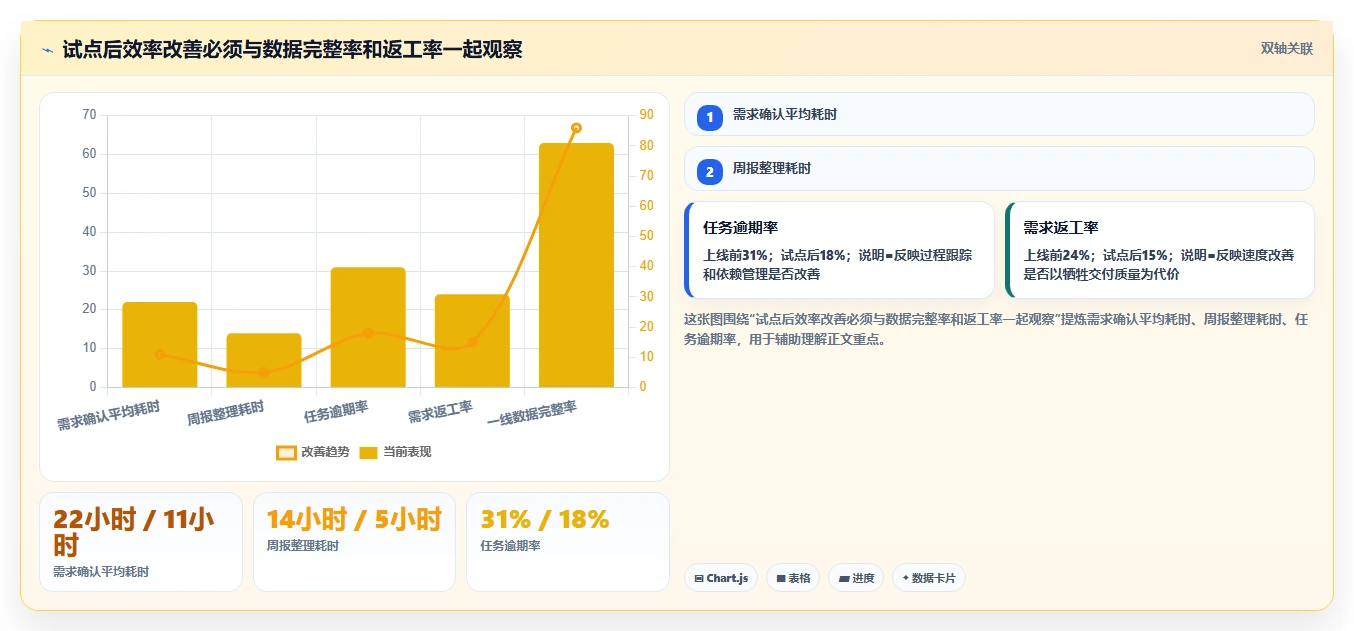The image size is (1354, 631).
Task: Click the x-axis label 周报整理耗时
Action: click(226, 413)
